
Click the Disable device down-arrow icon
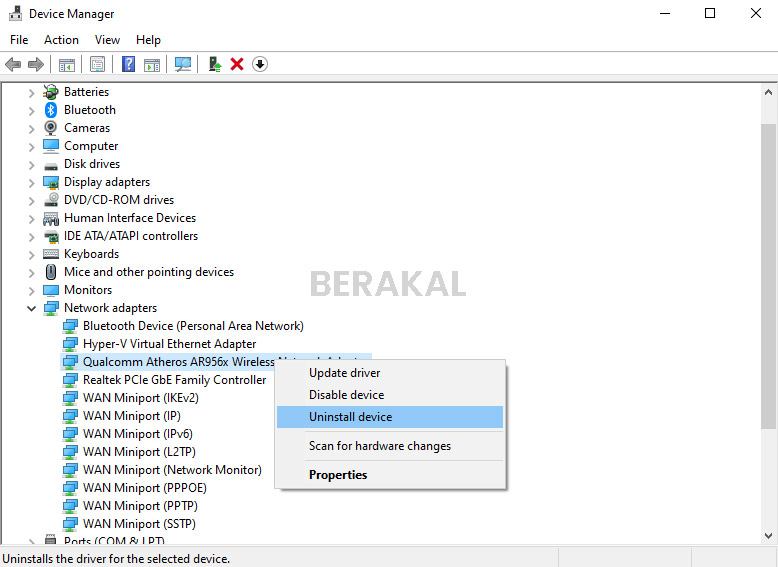(259, 64)
